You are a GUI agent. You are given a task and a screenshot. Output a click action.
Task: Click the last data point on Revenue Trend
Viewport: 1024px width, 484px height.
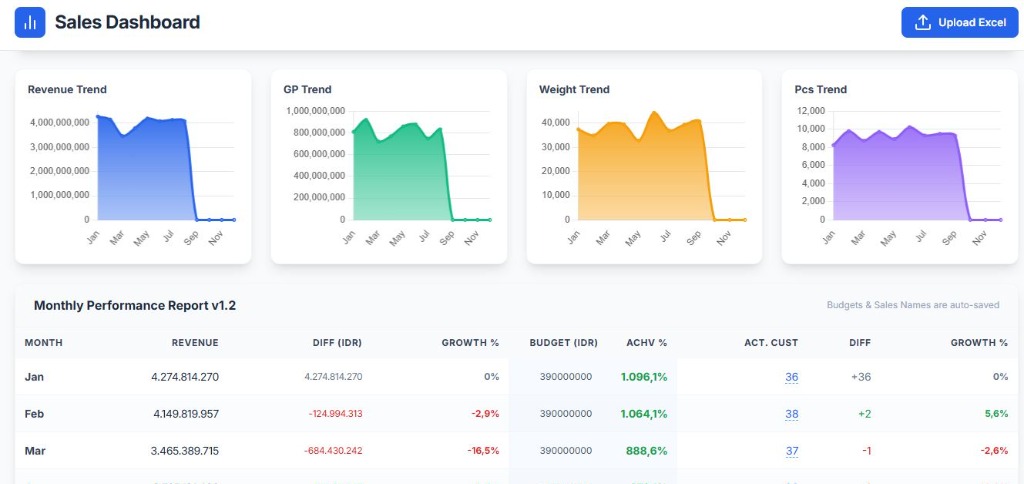pos(234,219)
